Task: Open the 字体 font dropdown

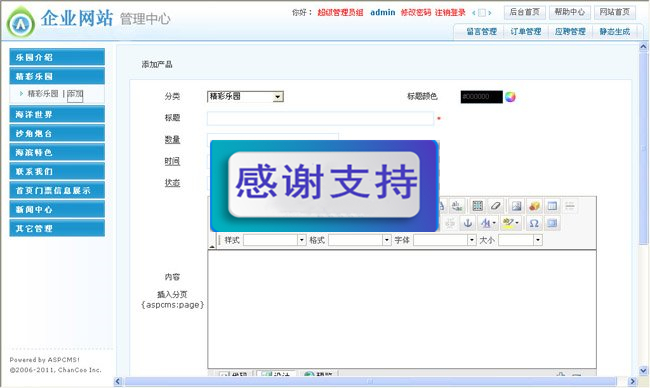Action: (444, 240)
